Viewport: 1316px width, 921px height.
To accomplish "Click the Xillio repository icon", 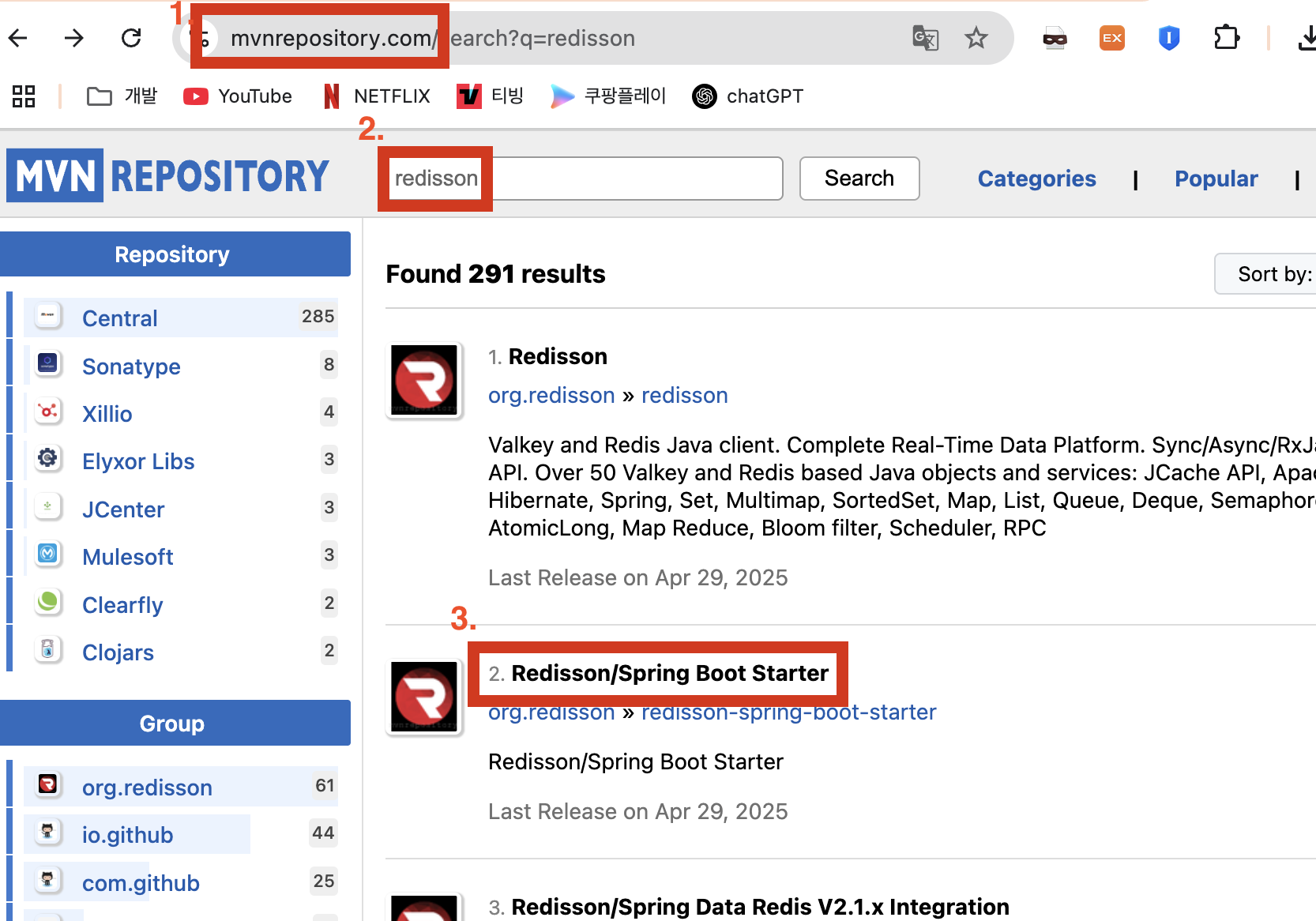I will pos(48,412).
